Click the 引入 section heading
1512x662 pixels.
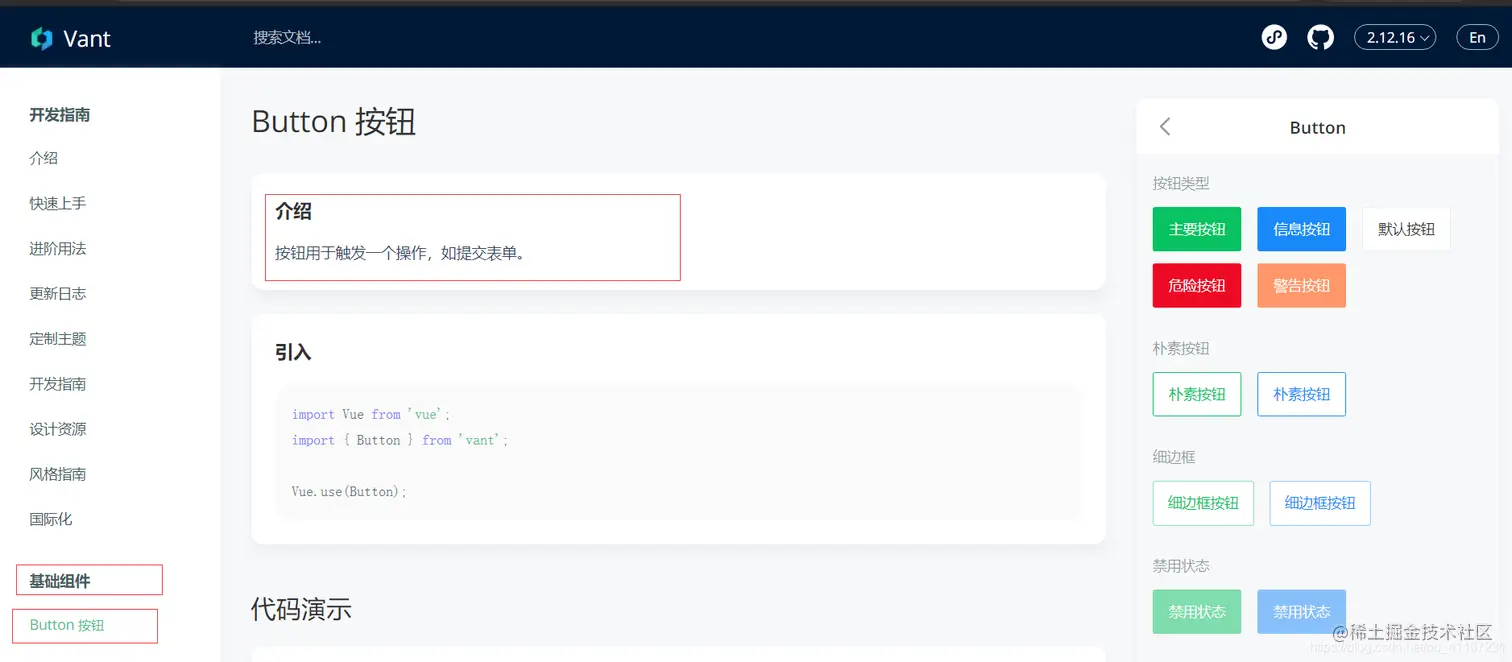click(294, 352)
